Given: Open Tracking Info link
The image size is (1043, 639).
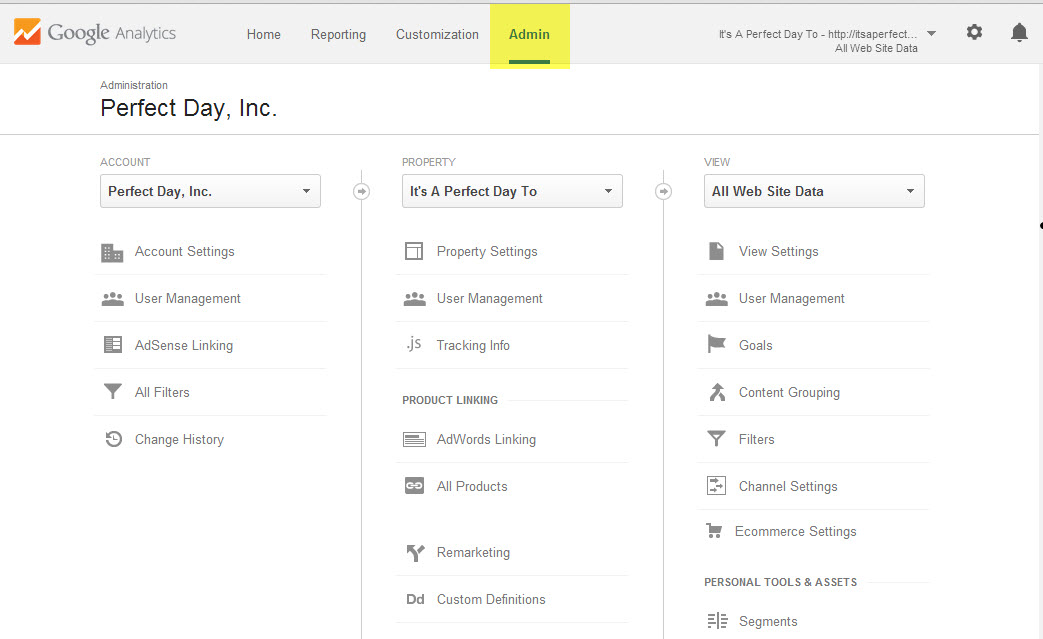Looking at the screenshot, I should (473, 345).
